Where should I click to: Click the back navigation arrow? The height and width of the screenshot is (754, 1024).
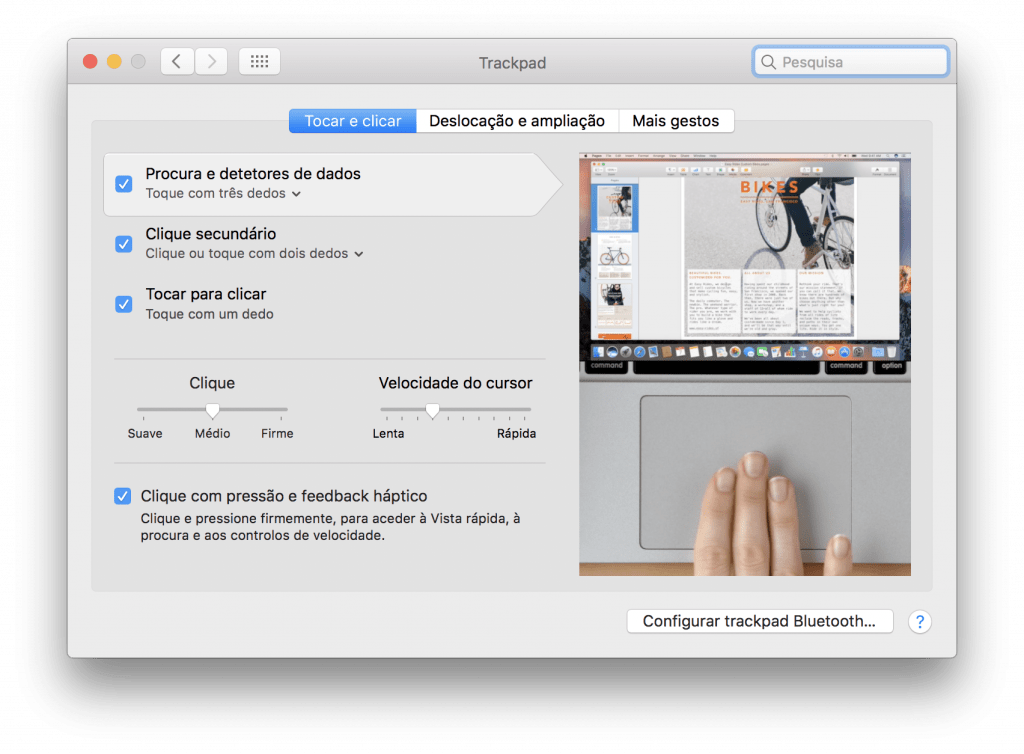[176, 60]
